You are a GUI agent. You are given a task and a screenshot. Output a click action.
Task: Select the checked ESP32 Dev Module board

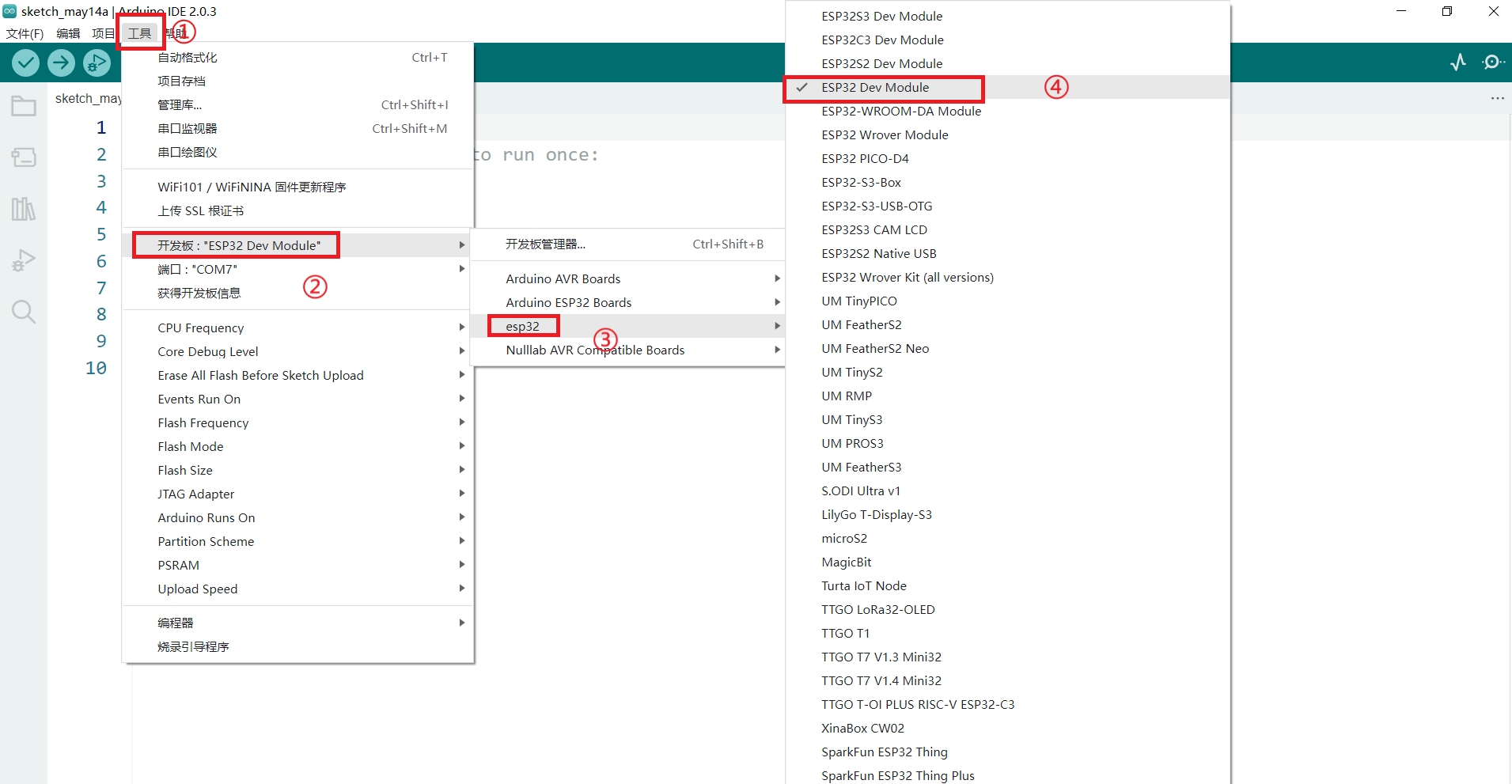click(875, 88)
